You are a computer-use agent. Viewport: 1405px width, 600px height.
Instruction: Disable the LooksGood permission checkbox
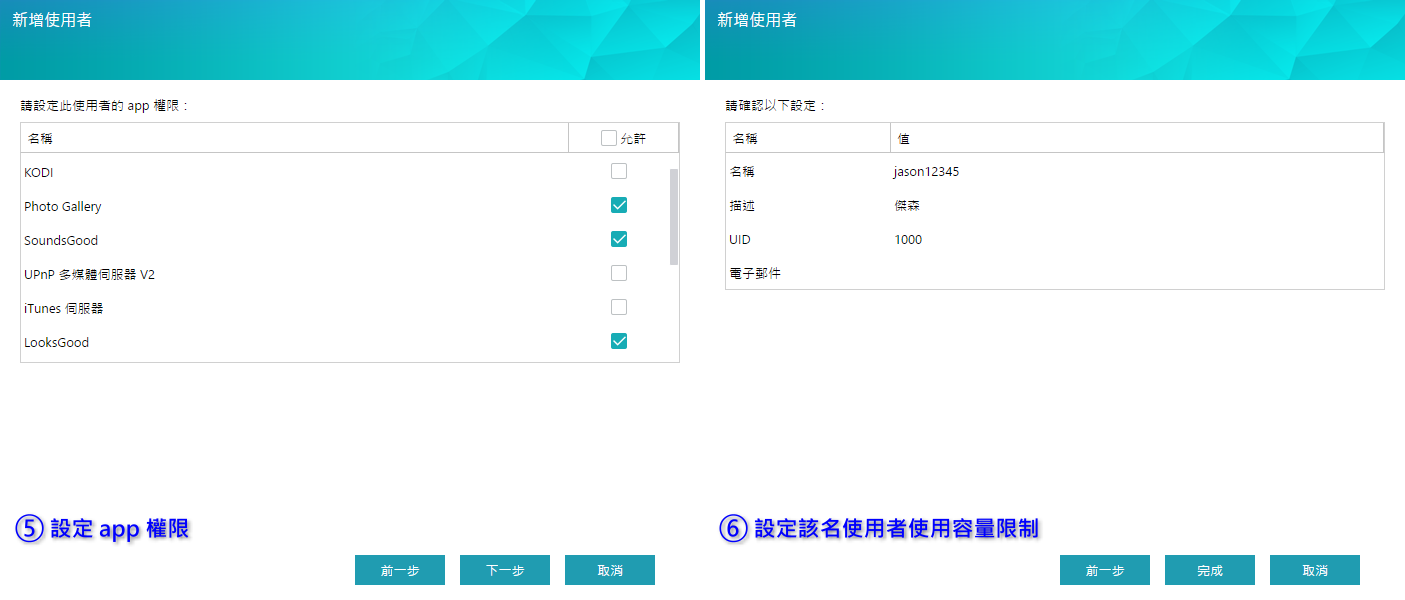tap(619, 341)
